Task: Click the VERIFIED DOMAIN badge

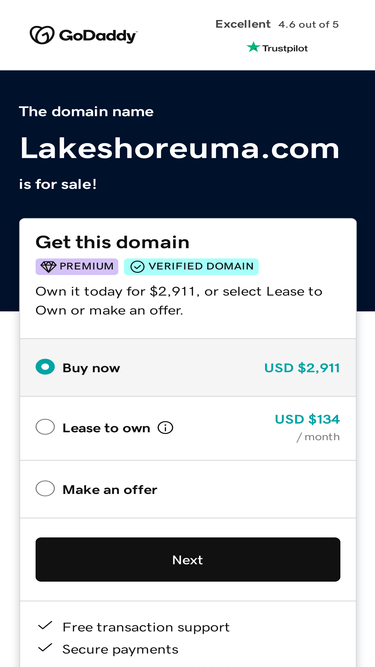Action: coord(191,267)
